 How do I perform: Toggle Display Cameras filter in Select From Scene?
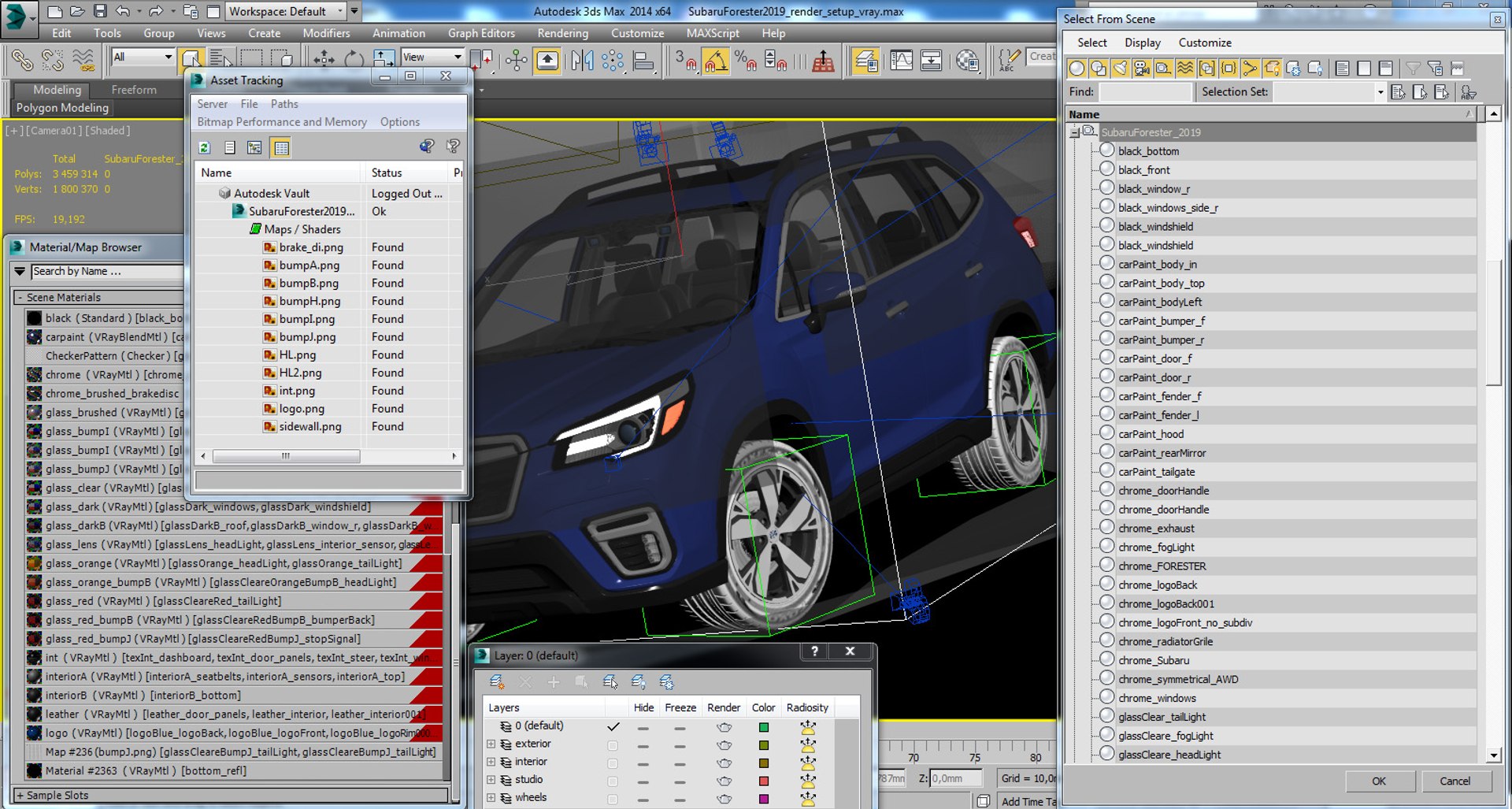click(1142, 69)
